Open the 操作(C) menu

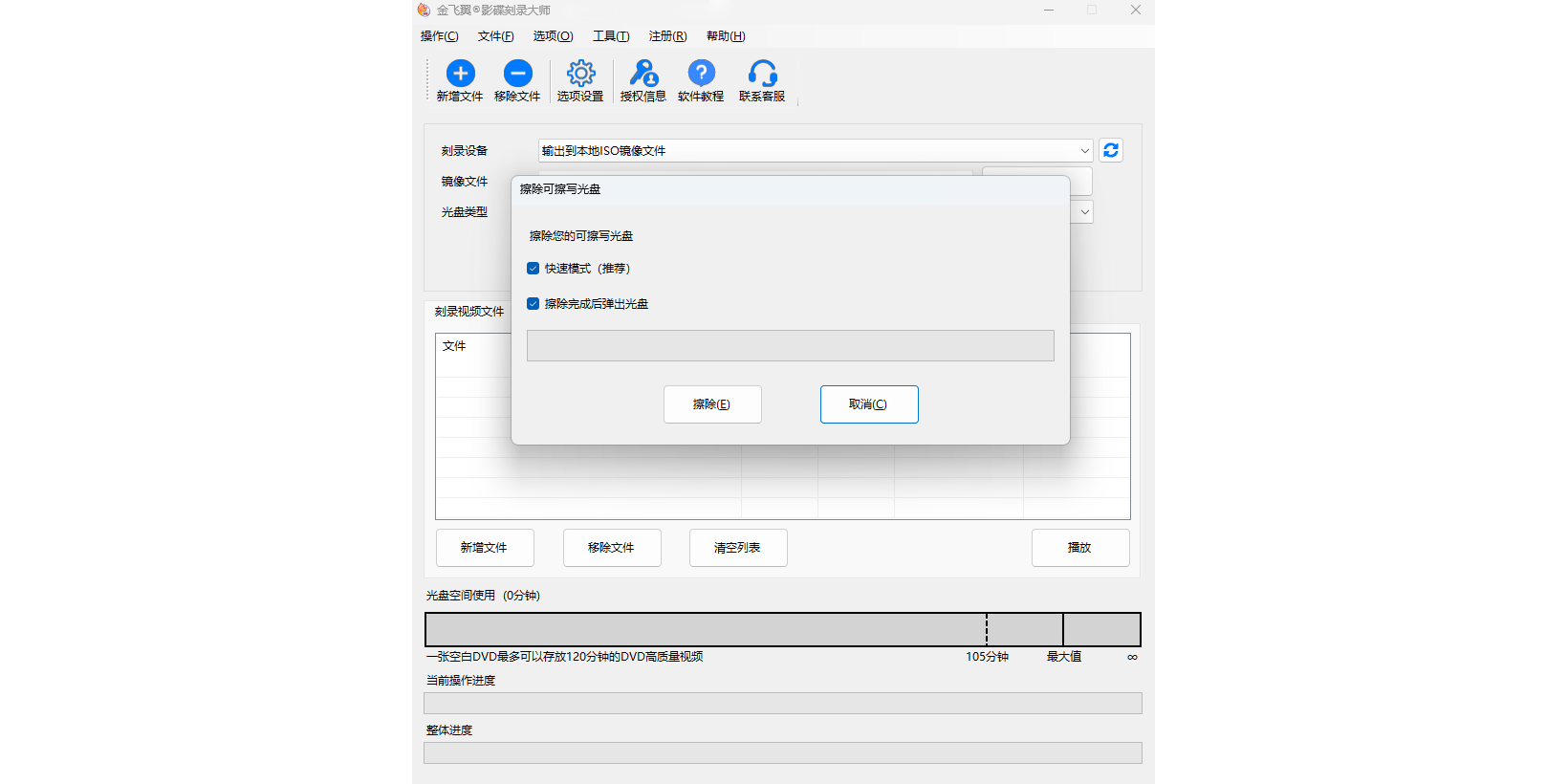(439, 36)
